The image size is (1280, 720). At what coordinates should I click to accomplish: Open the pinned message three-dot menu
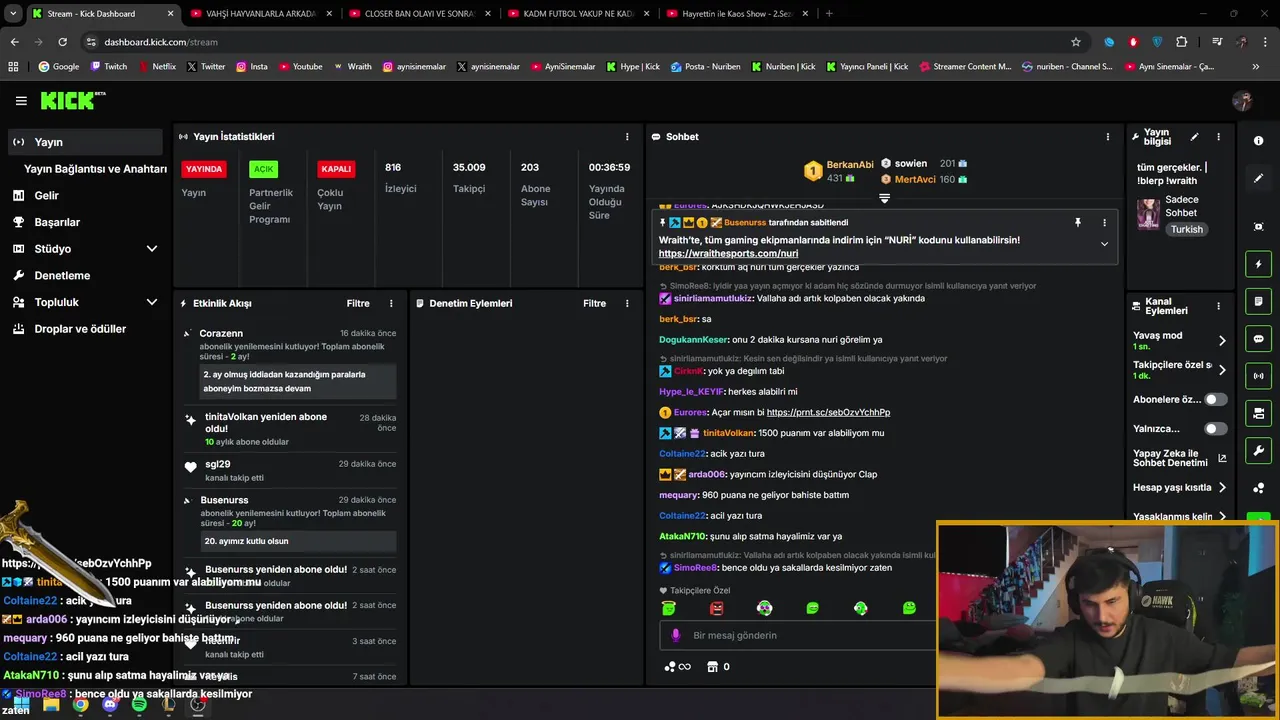click(x=1104, y=222)
